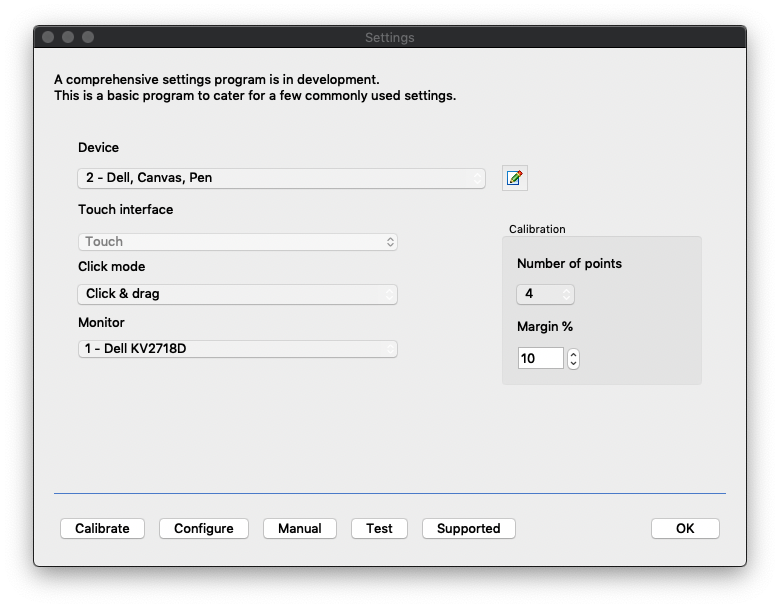Click the Supported button

point(469,528)
